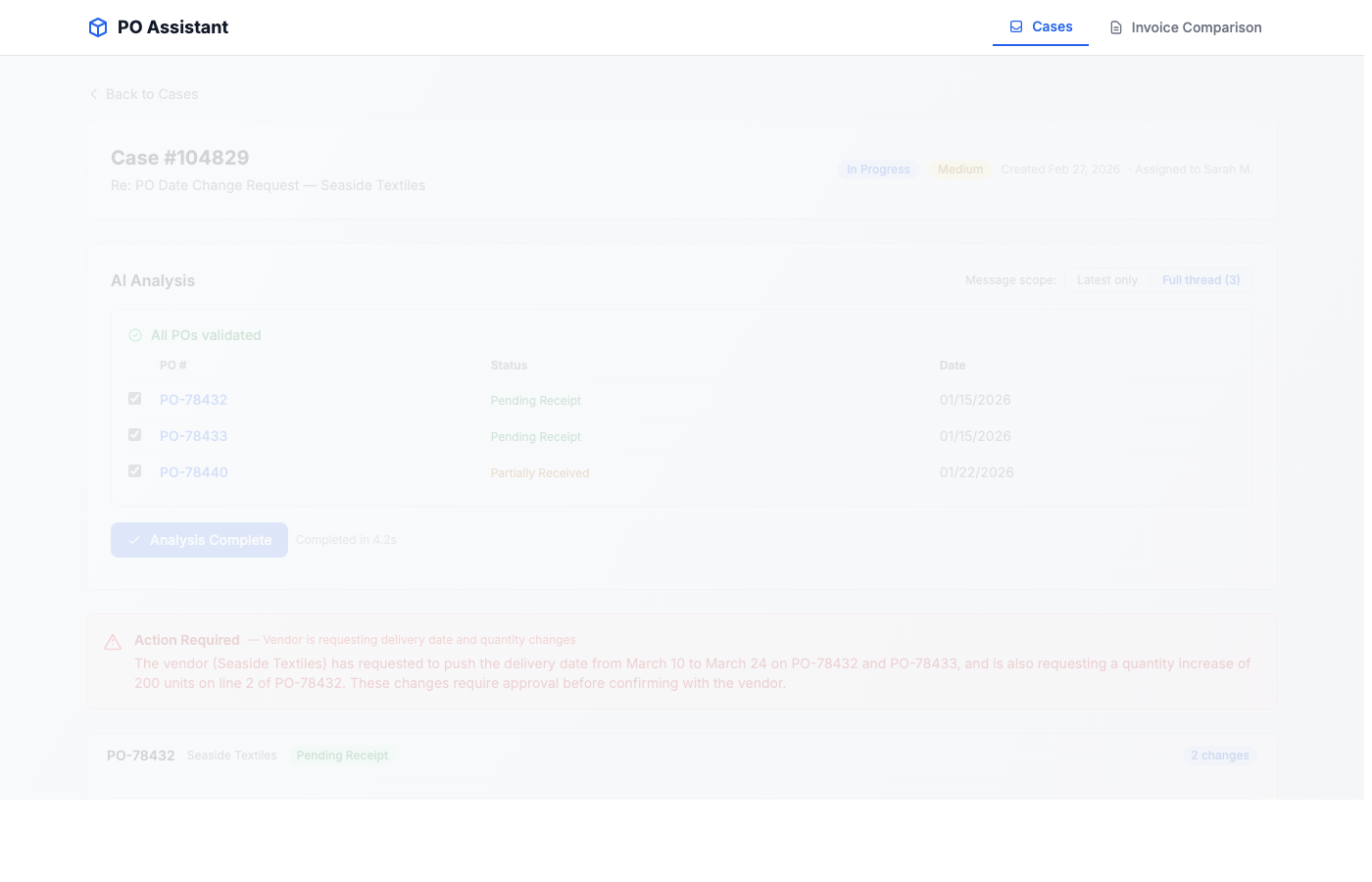Click the document icon beside Invoice Comparison

click(1116, 27)
